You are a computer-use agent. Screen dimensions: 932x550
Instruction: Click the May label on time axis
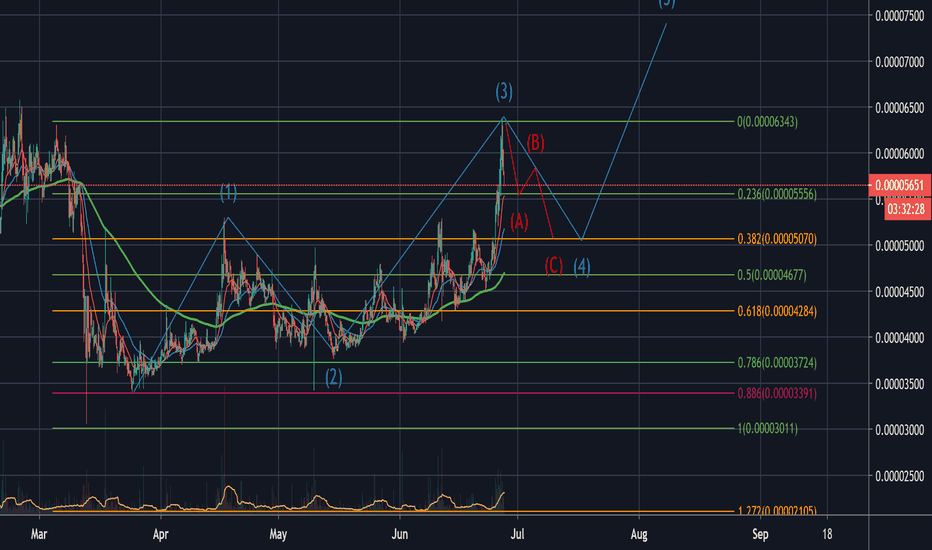pos(278,534)
